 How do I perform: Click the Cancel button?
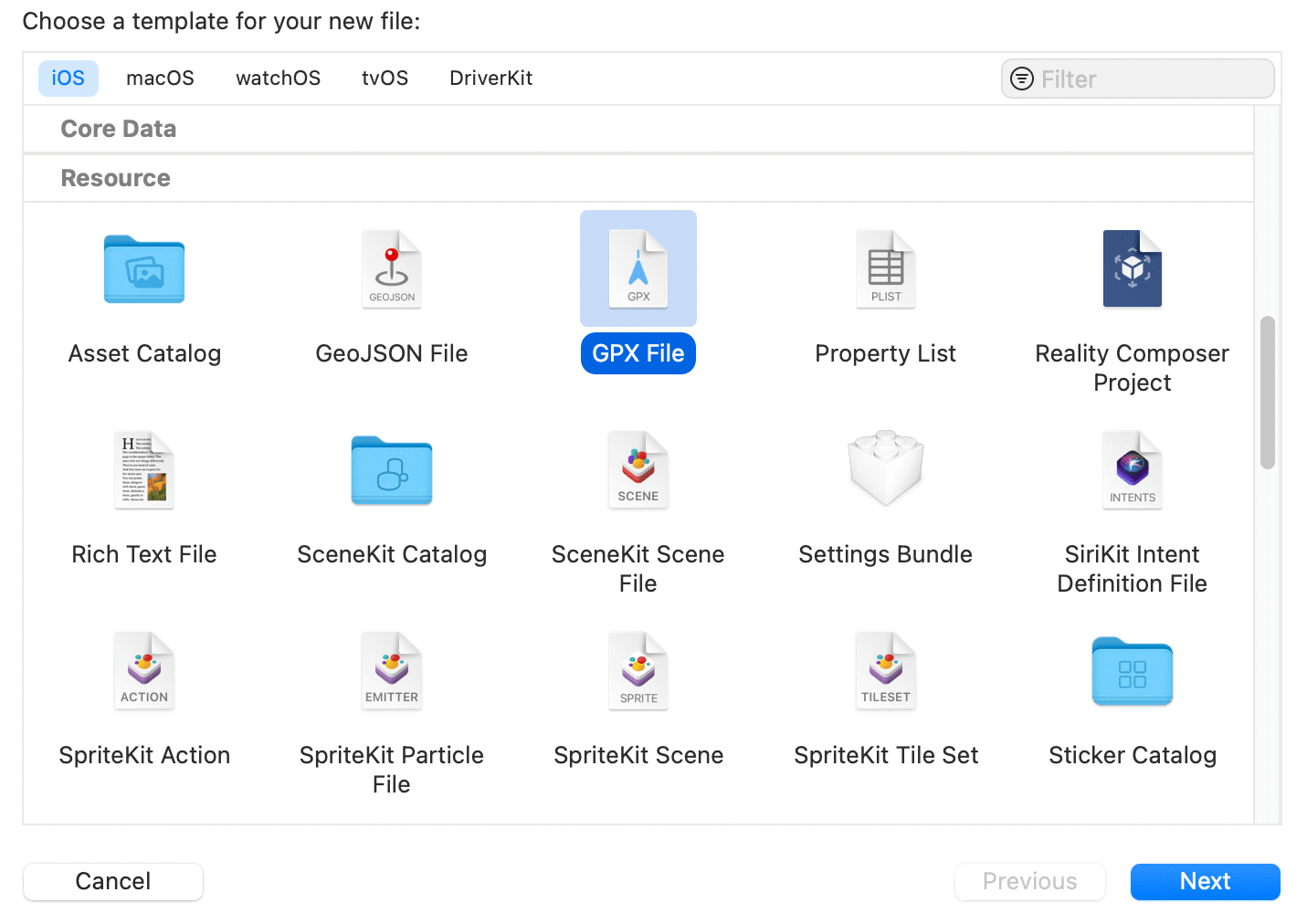[113, 882]
